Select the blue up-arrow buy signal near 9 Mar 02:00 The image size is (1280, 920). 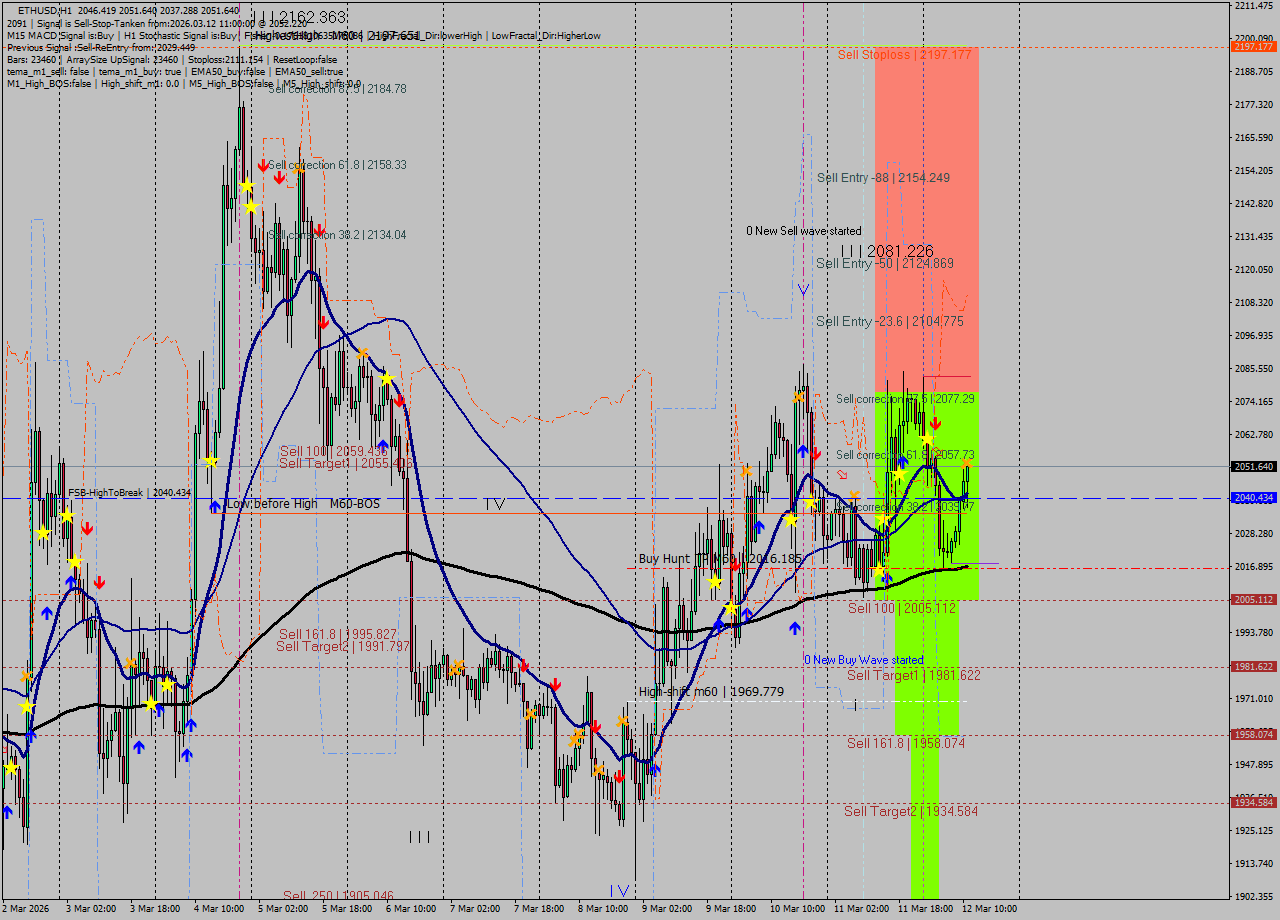point(719,625)
